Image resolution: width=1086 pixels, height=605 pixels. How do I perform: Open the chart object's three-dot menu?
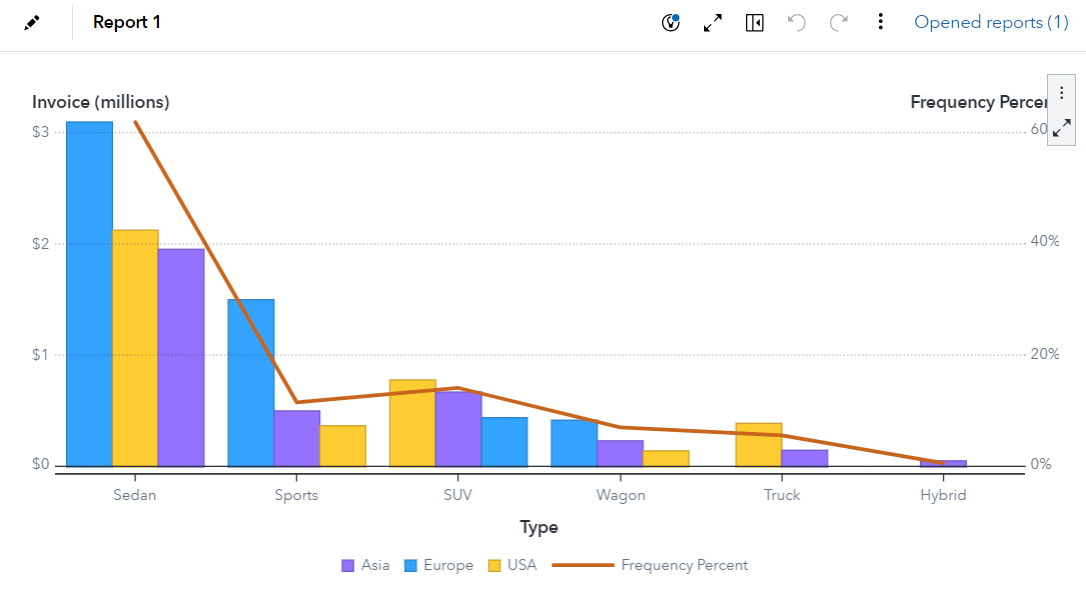tap(1062, 92)
